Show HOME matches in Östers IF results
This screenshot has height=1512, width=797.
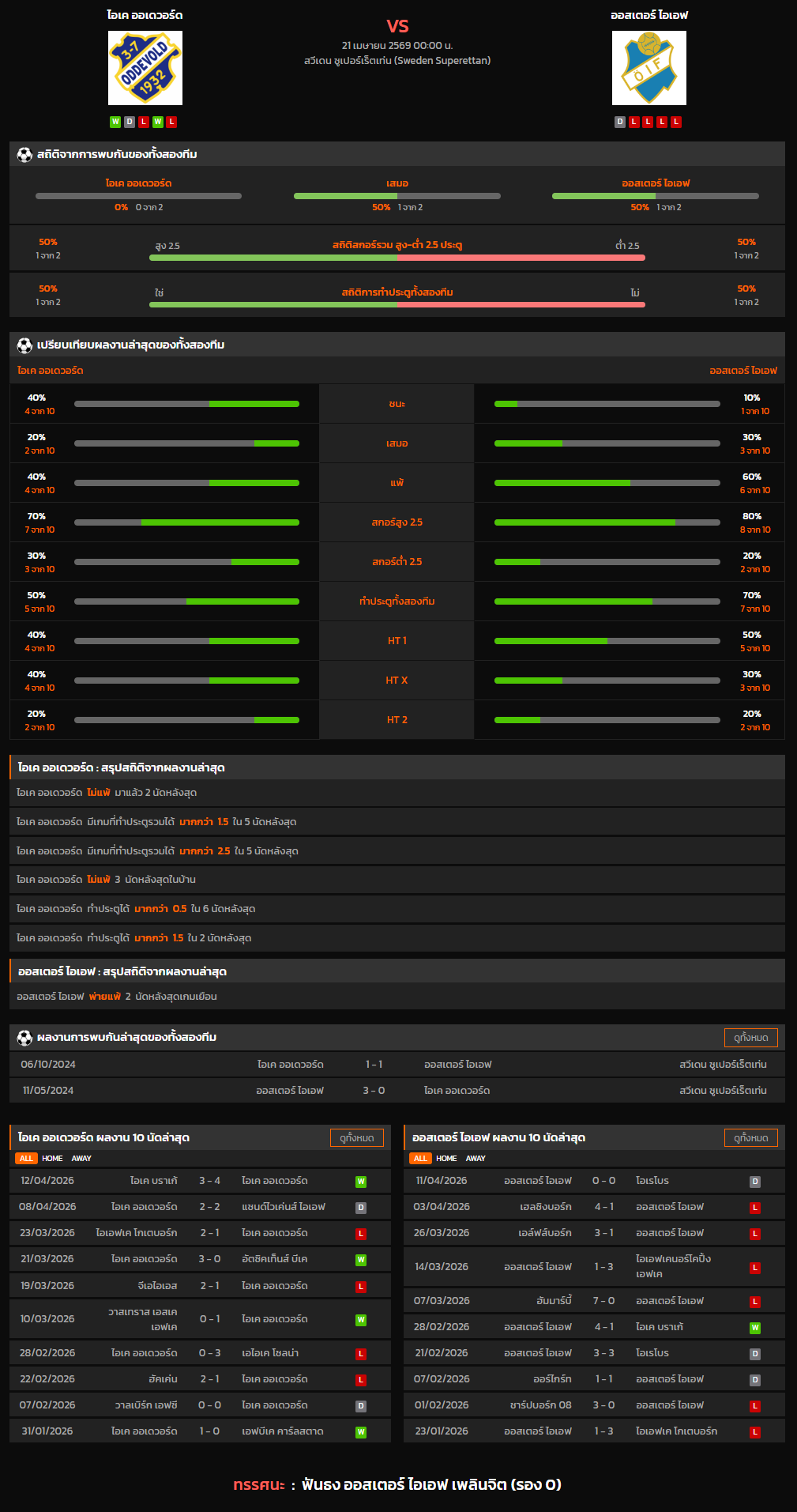pyautogui.click(x=446, y=1159)
